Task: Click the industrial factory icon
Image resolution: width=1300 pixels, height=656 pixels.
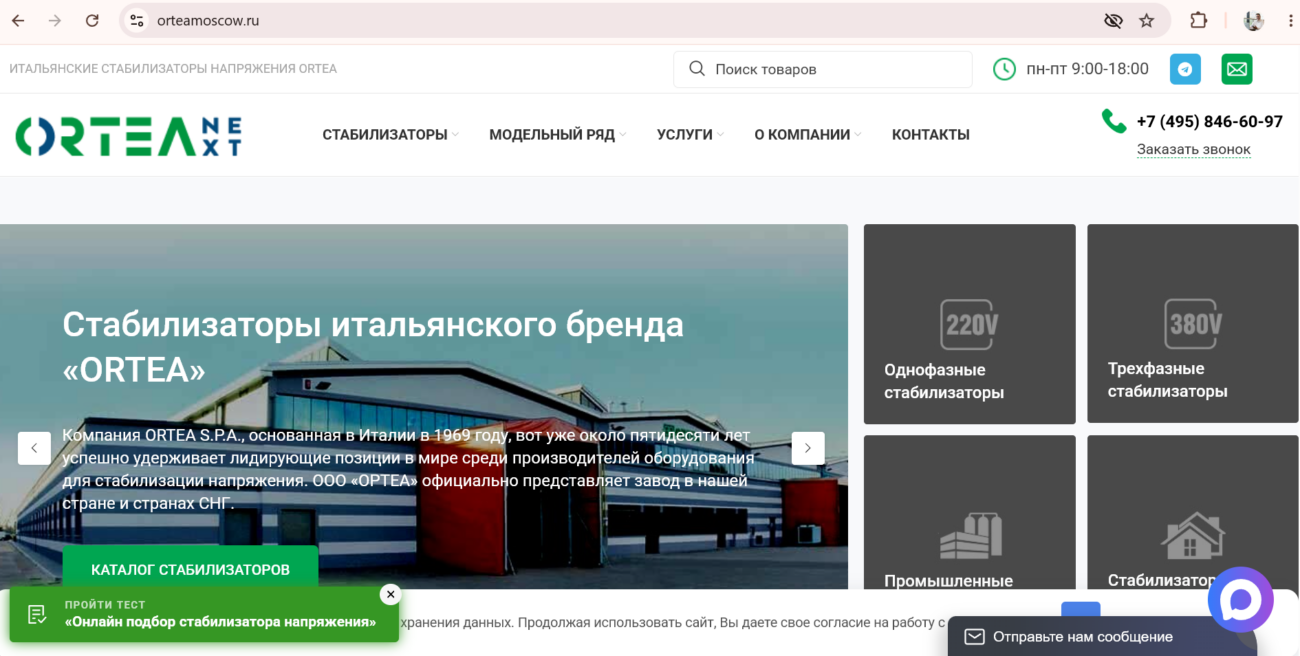Action: [970, 535]
